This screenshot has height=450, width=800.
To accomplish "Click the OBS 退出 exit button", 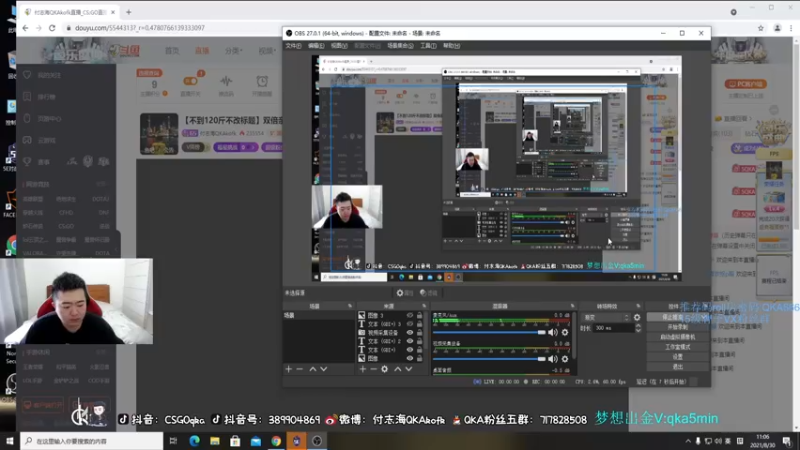I will click(x=678, y=366).
